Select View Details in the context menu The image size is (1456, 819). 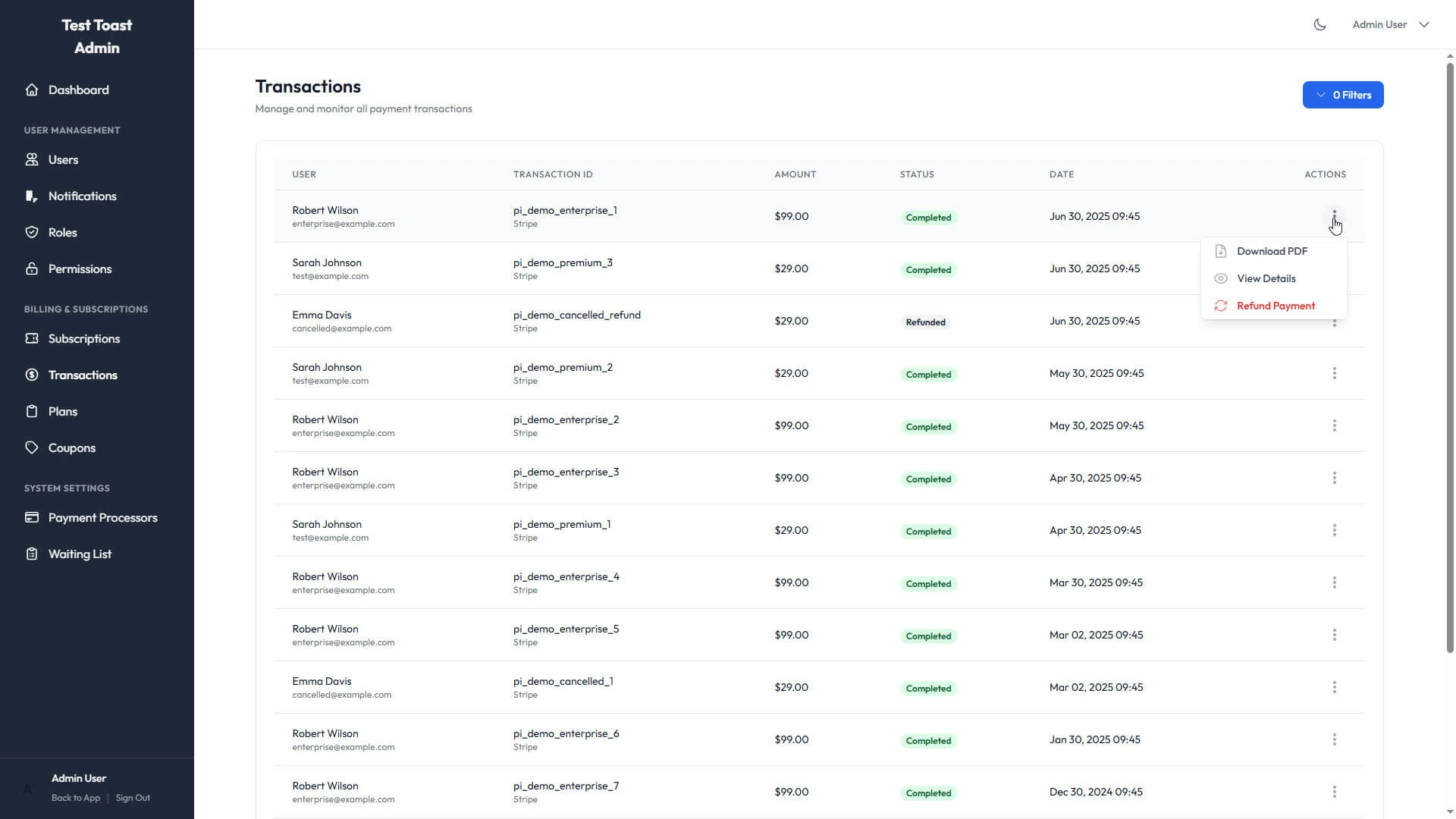[1264, 278]
